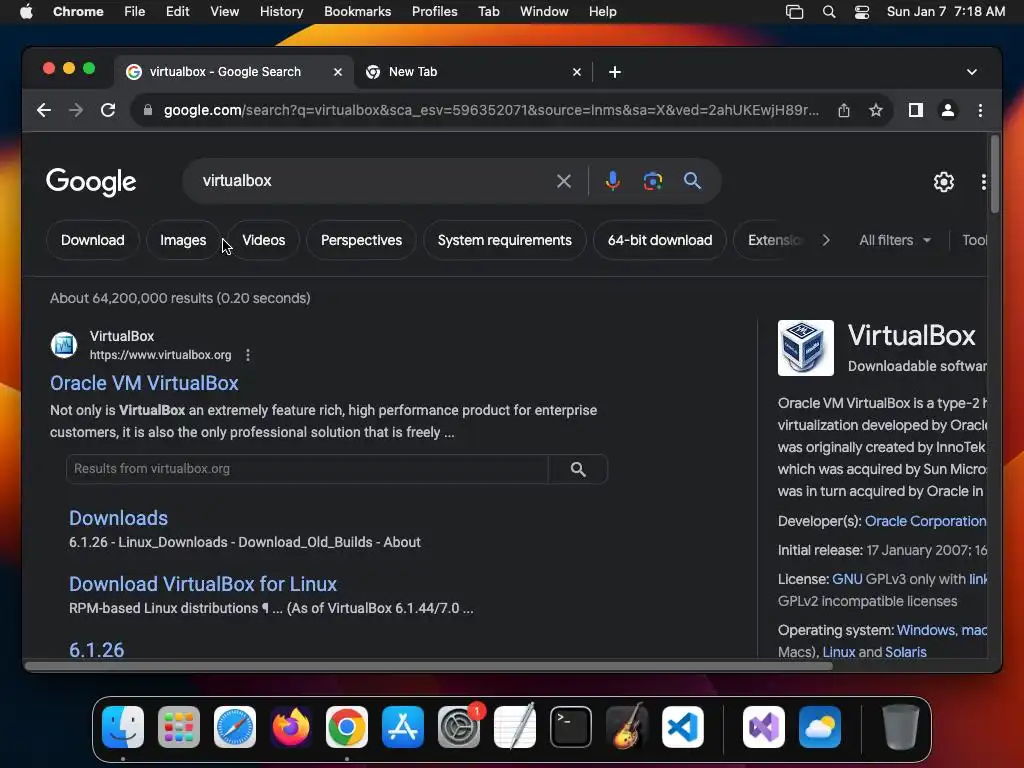Filter results by Videos
This screenshot has width=1024, height=768.
tap(264, 240)
